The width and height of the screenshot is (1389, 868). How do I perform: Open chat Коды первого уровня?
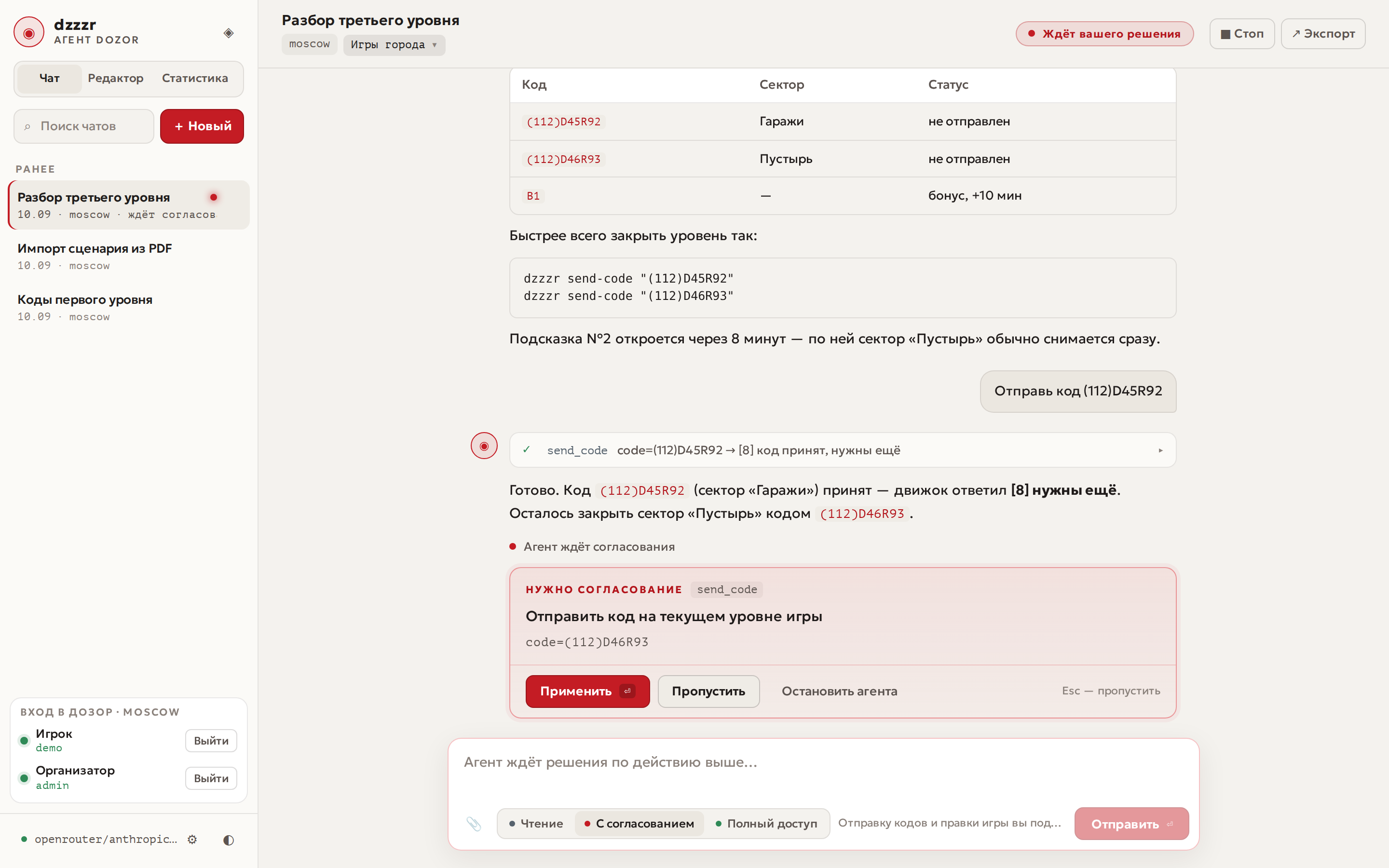tap(129, 307)
